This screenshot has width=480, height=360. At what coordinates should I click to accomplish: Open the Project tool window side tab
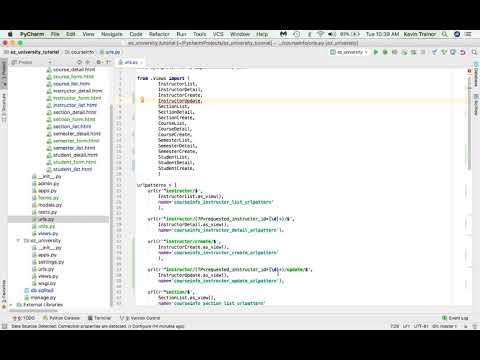4,74
